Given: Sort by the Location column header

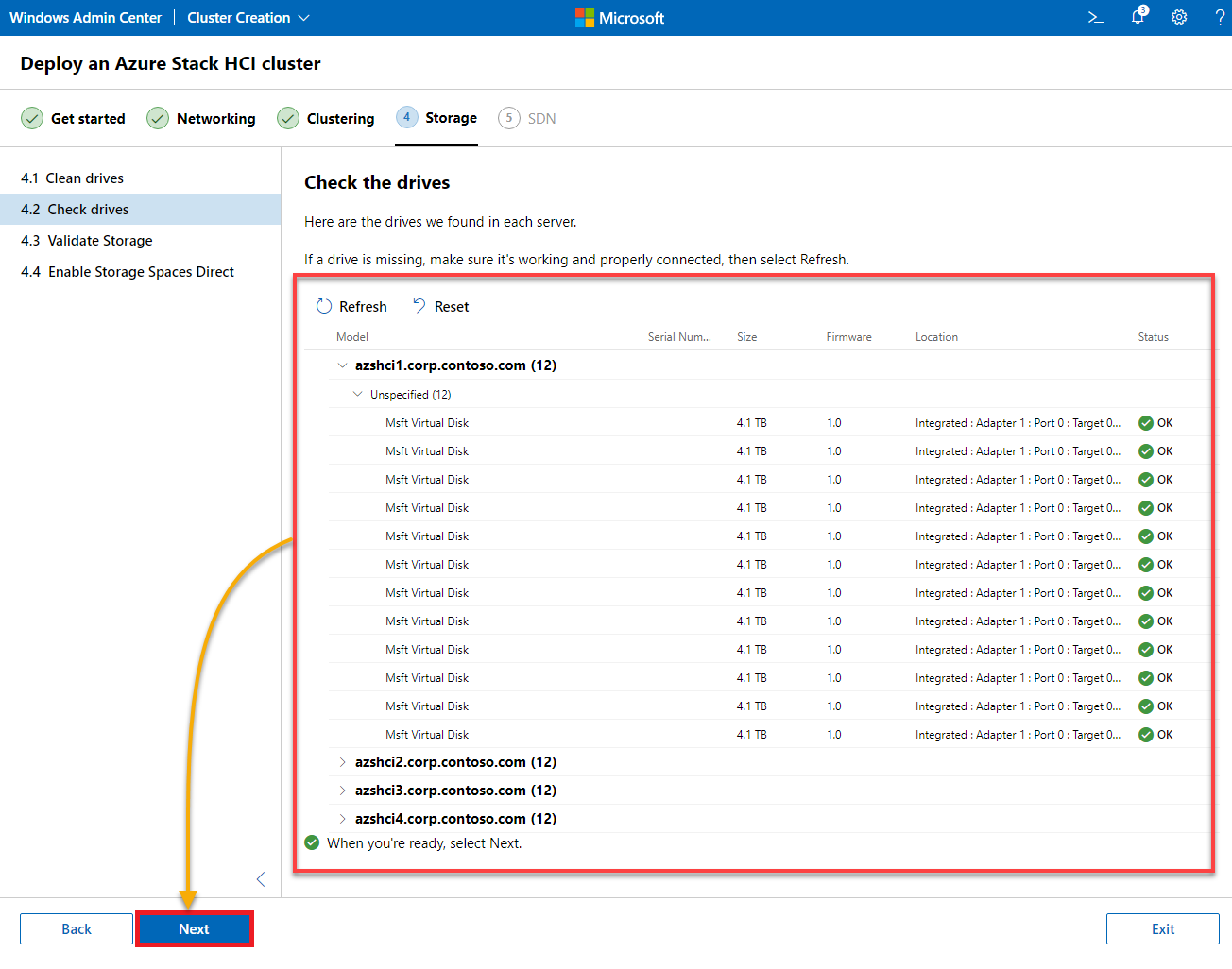Looking at the screenshot, I should 936,337.
